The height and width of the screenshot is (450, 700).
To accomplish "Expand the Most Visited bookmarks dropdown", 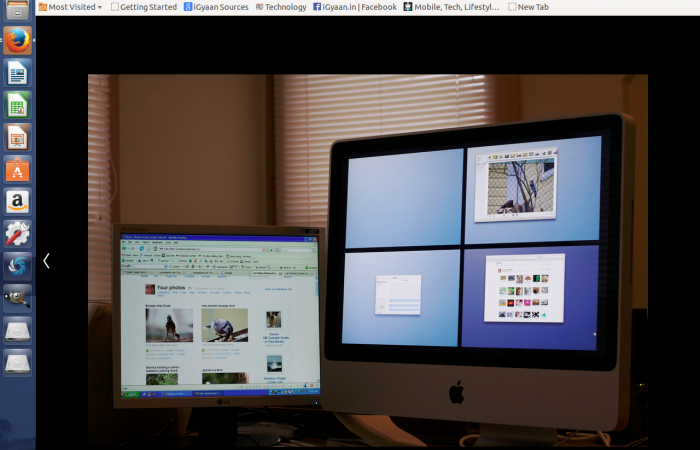I will point(70,7).
